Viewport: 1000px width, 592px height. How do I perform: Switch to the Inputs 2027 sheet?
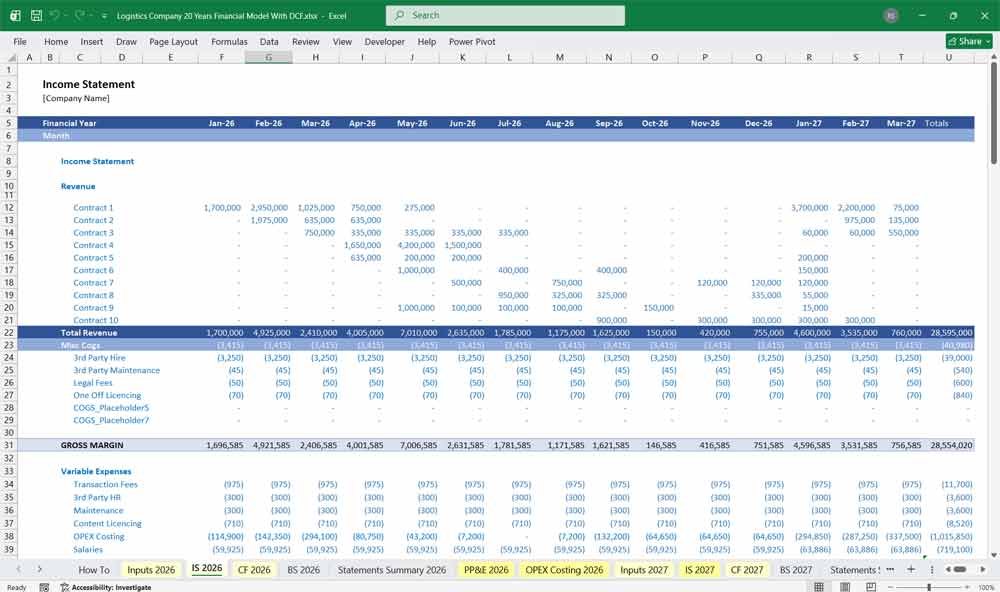[643, 570]
